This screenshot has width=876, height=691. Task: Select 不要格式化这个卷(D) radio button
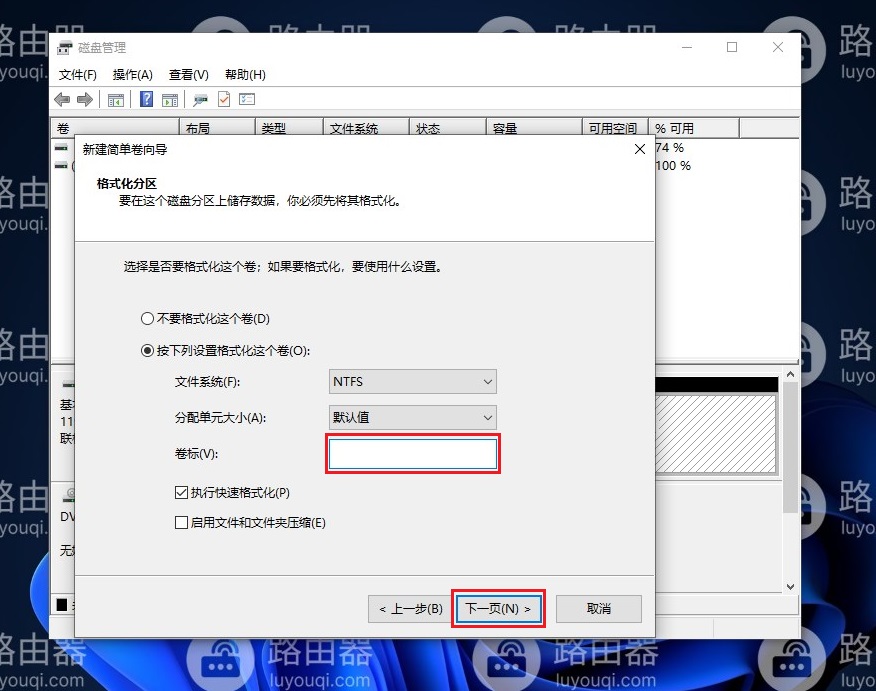147,318
